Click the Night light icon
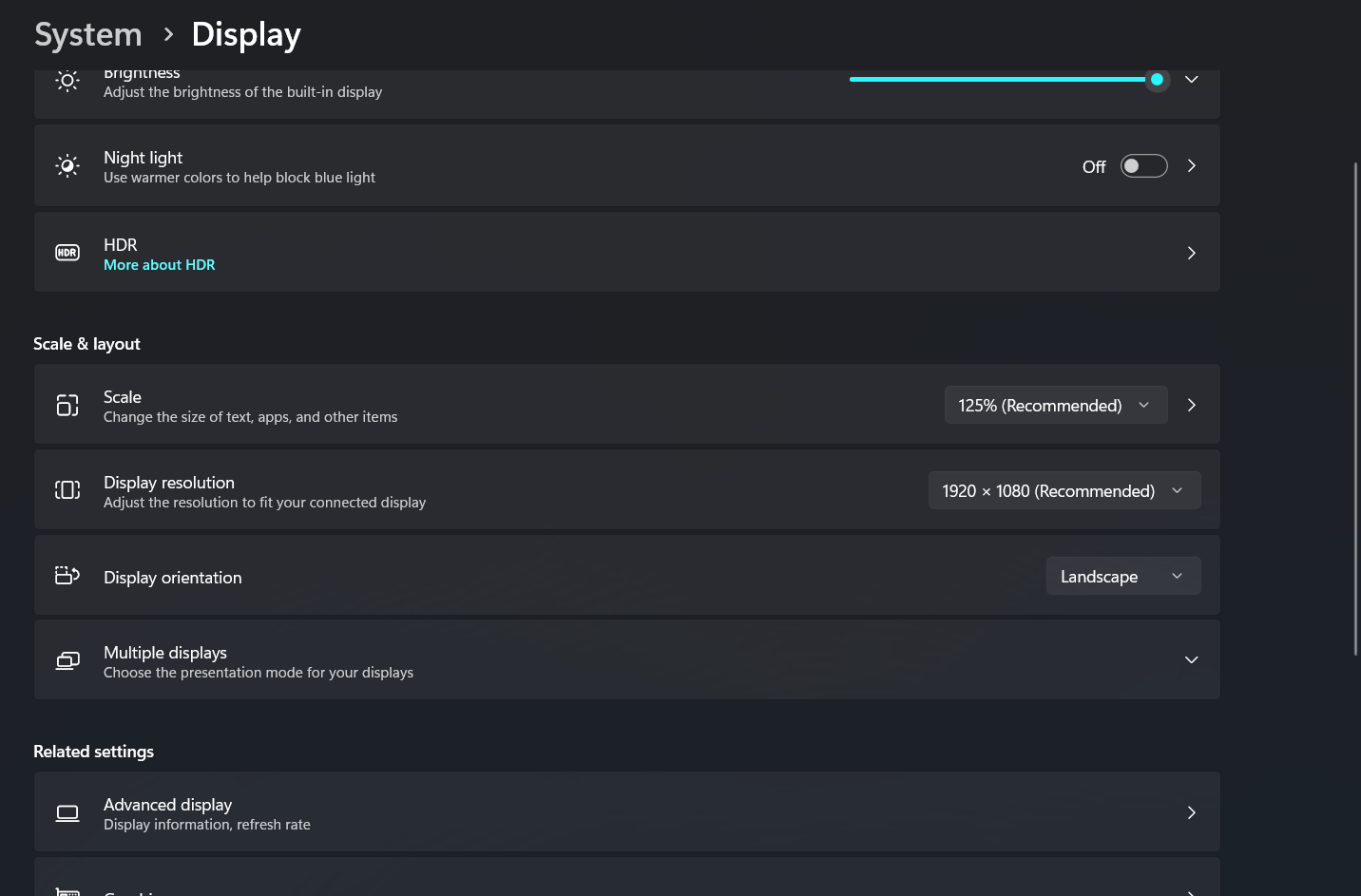The width and height of the screenshot is (1361, 896). point(67,166)
